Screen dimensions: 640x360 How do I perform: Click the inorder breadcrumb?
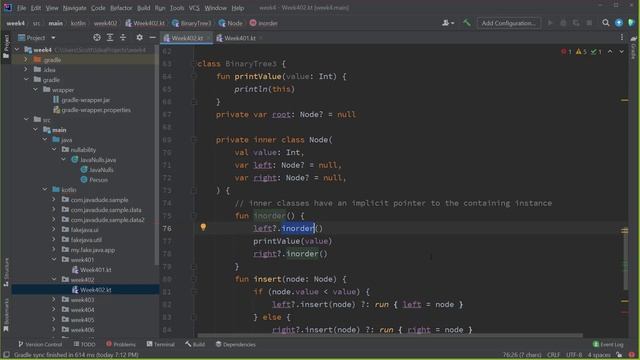(x=263, y=23)
